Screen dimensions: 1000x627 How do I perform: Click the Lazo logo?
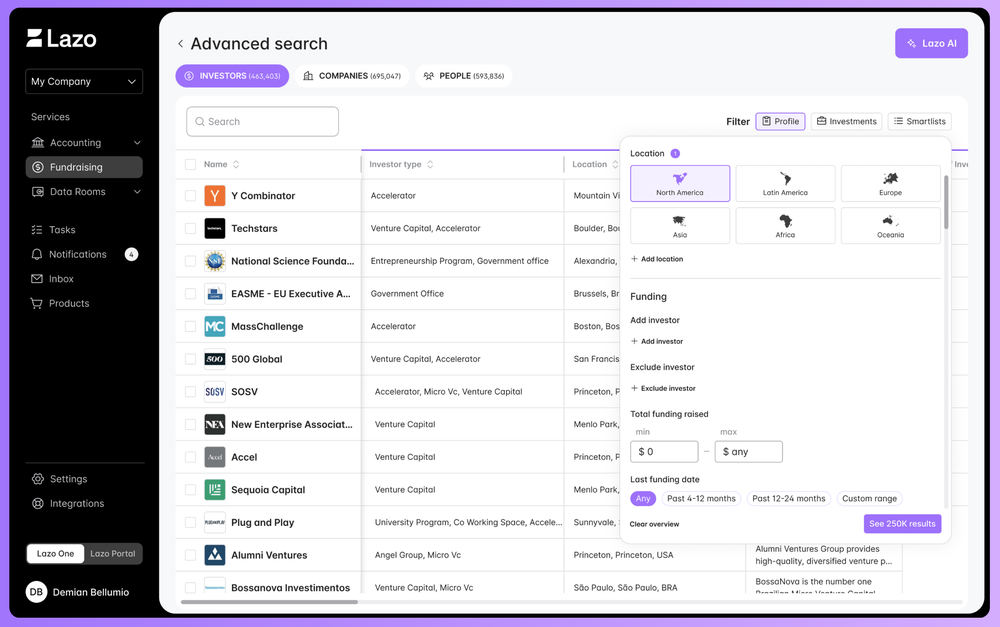(61, 38)
